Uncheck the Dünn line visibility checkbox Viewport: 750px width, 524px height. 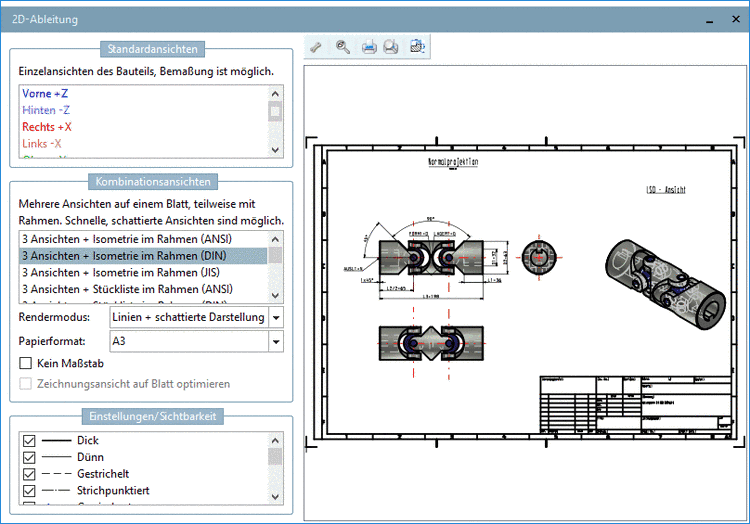point(29,458)
